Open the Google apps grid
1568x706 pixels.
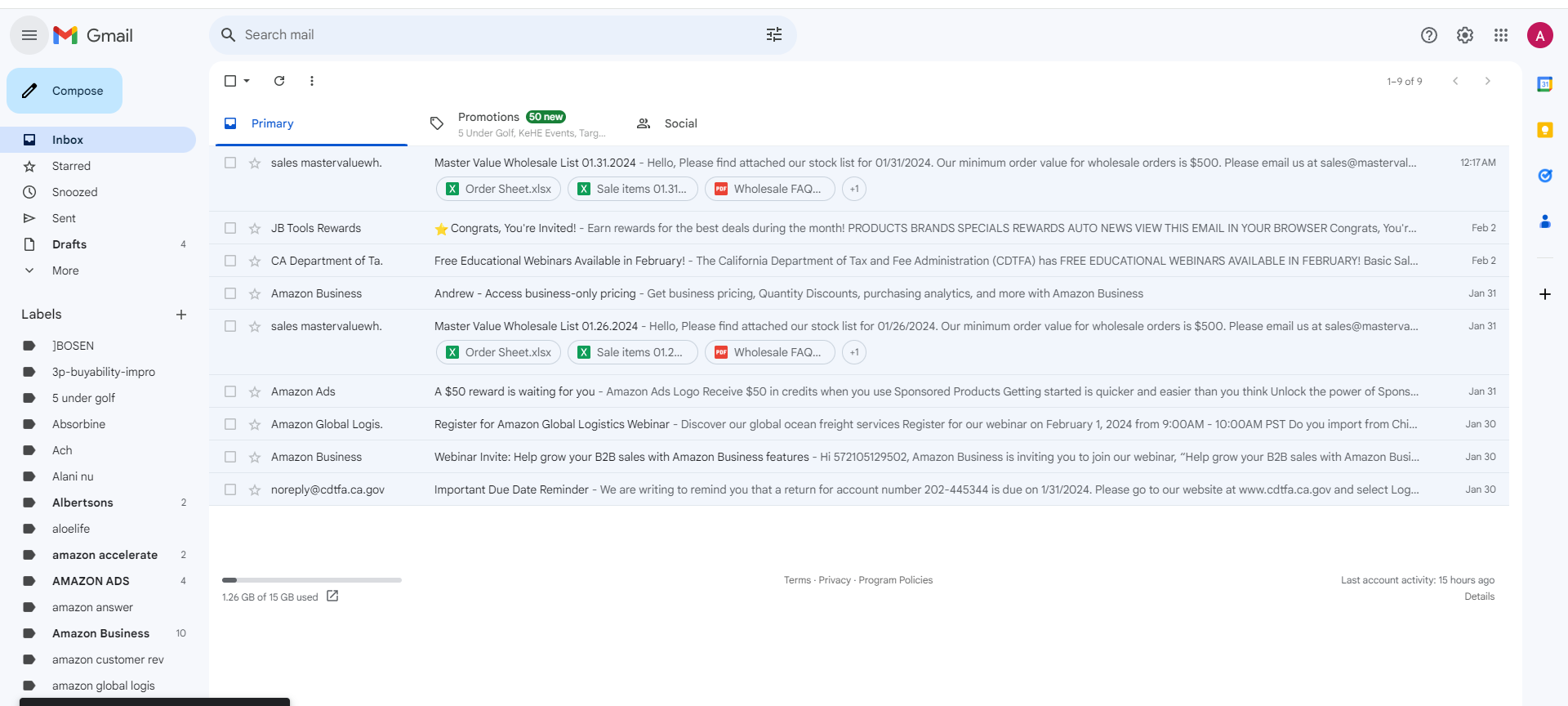tap(1501, 35)
